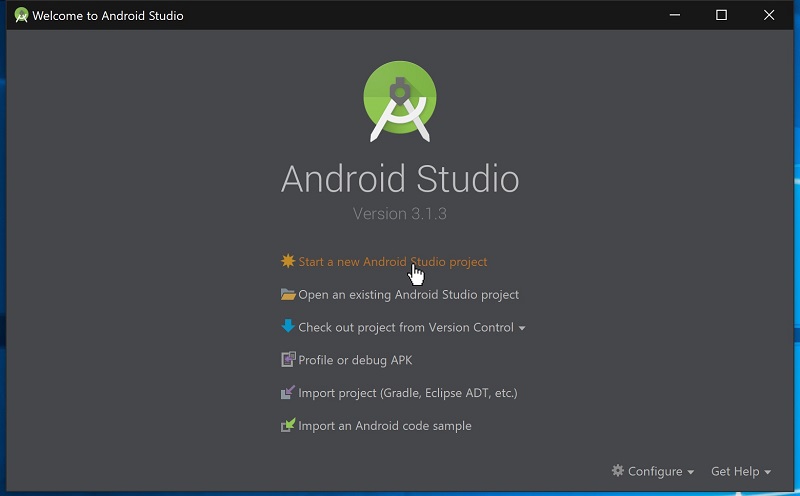This screenshot has width=800, height=496.
Task: Click the Profile or debug APK icon
Action: pos(288,360)
